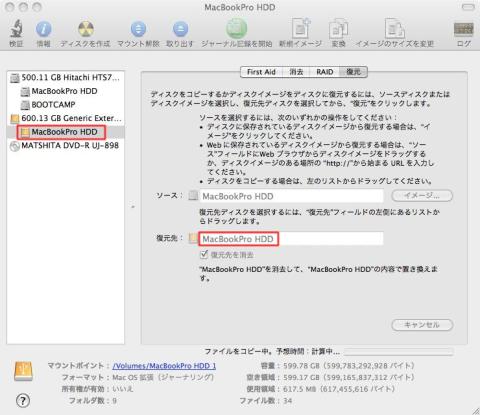The height and width of the screenshot is (415, 480).
Task: Click the Enable Journaling (ジャーナル記録を開始) icon
Action: 237,29
